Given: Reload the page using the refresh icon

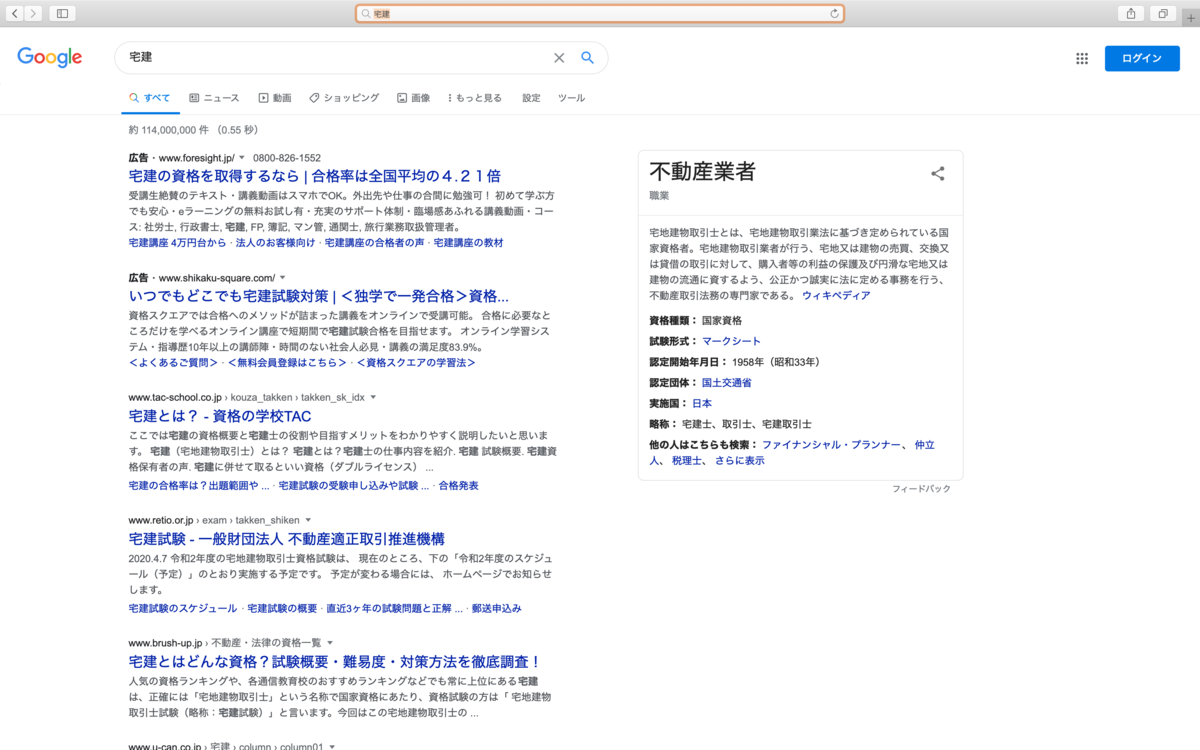Looking at the screenshot, I should [834, 14].
